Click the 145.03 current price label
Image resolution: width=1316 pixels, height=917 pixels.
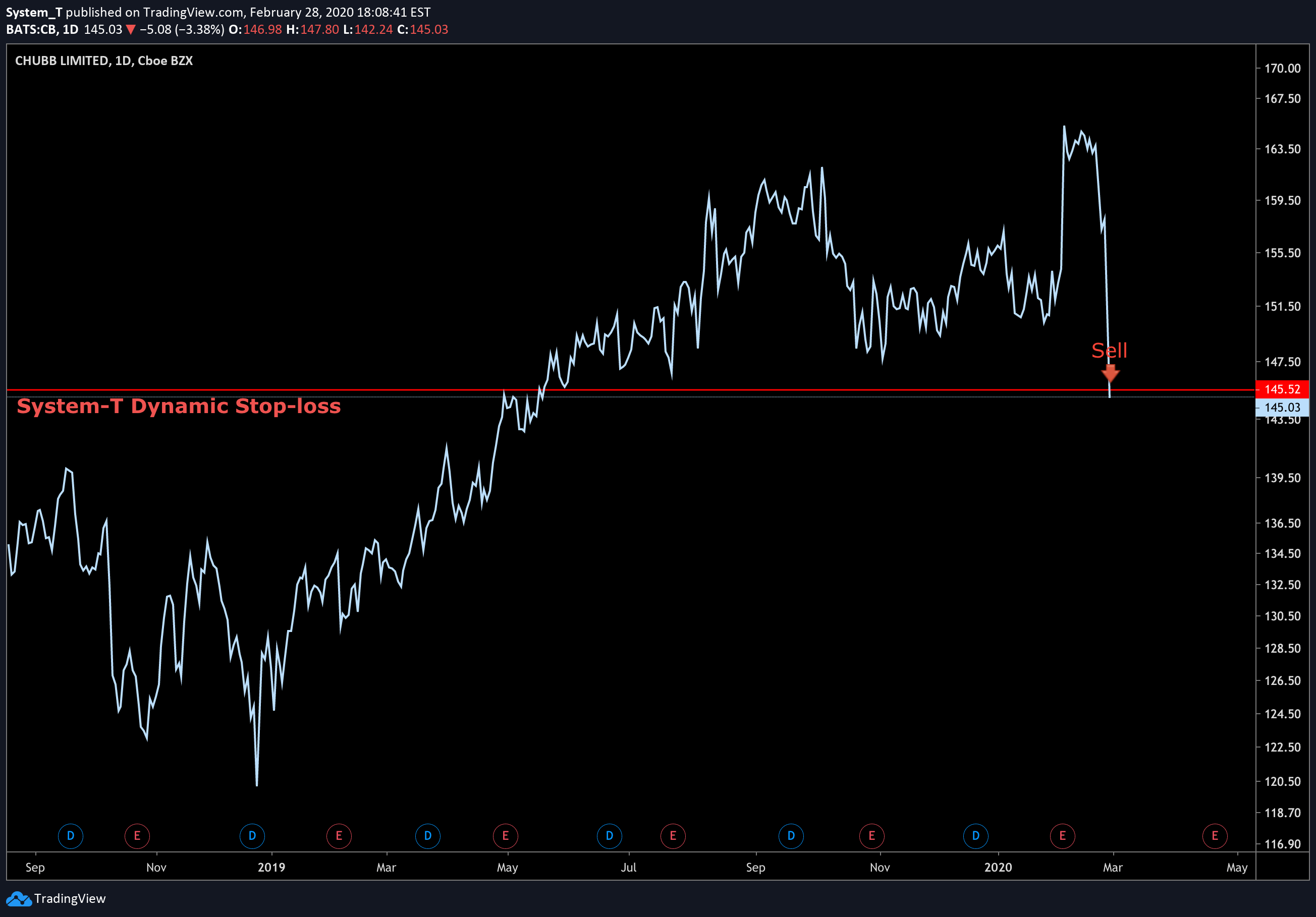pyautogui.click(x=1282, y=407)
